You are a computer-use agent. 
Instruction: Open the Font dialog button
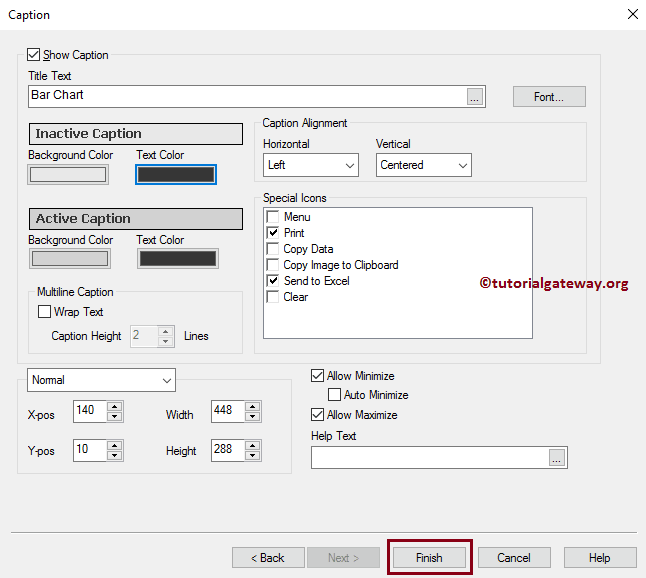click(549, 96)
